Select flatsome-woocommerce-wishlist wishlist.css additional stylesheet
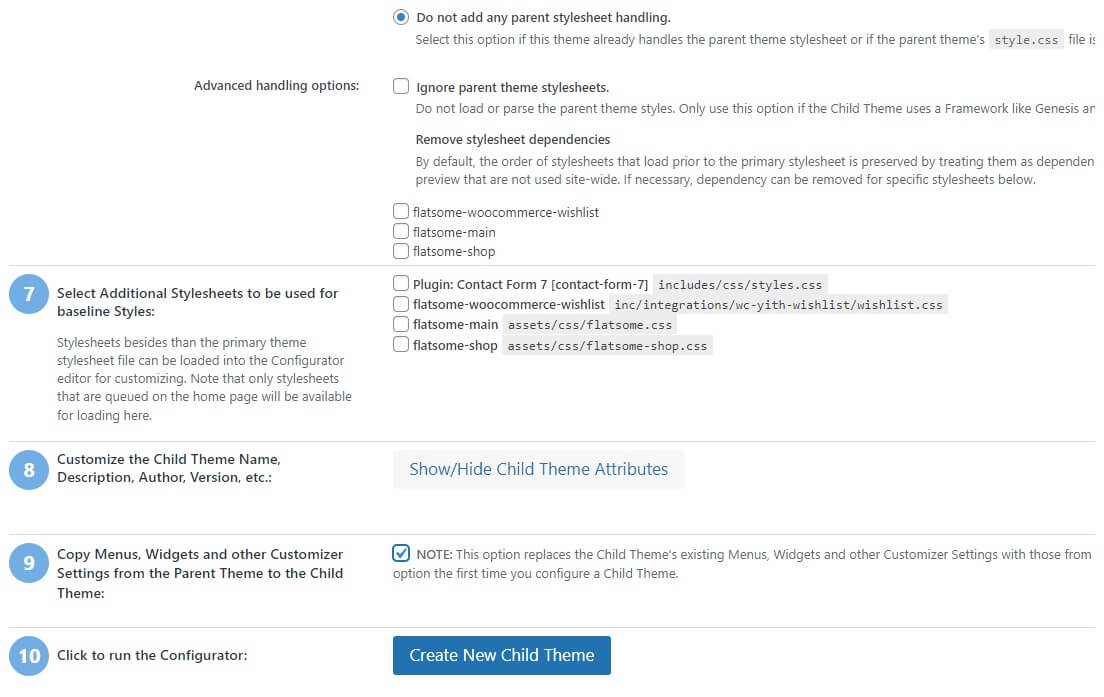The image size is (1104, 697). [399, 304]
